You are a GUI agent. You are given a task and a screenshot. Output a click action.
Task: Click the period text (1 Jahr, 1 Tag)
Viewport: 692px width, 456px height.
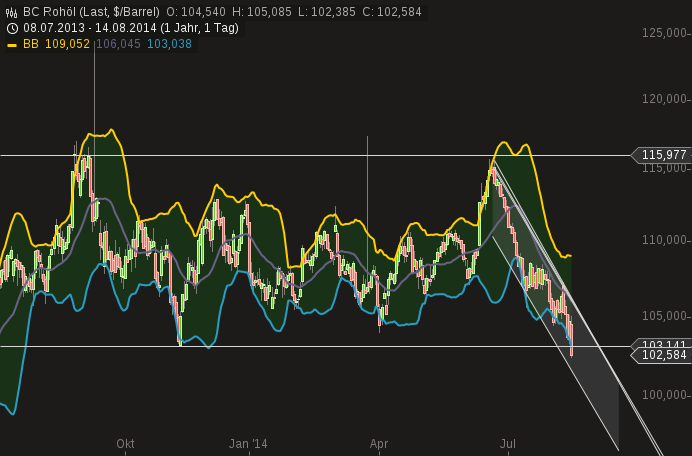[199, 28]
